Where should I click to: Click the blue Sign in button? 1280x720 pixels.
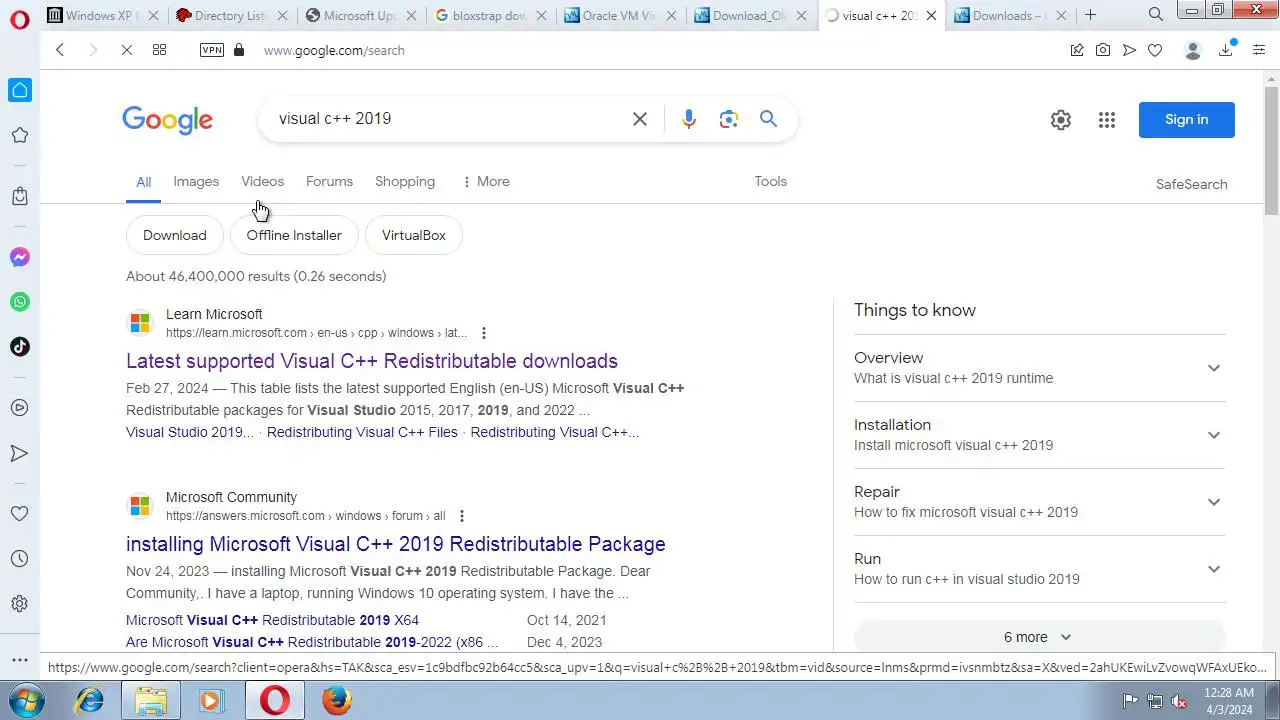[1186, 120]
